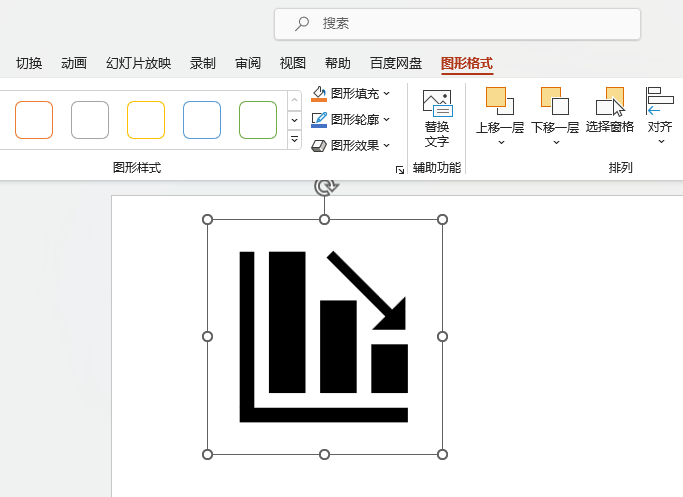
Task: Click the search box at top
Action: click(457, 24)
